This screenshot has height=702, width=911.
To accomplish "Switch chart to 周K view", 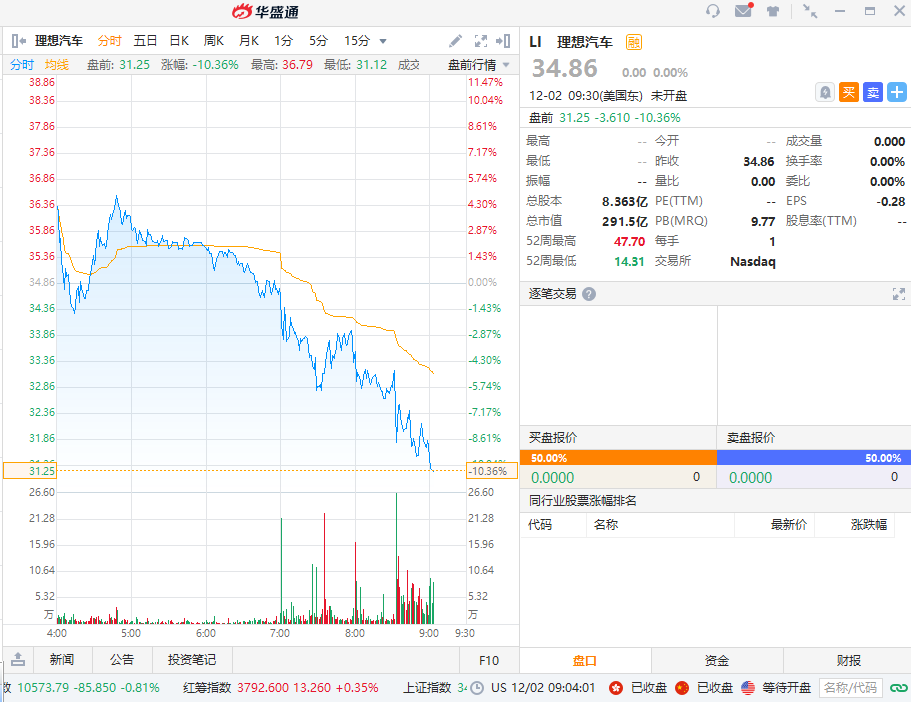I will tap(214, 41).
